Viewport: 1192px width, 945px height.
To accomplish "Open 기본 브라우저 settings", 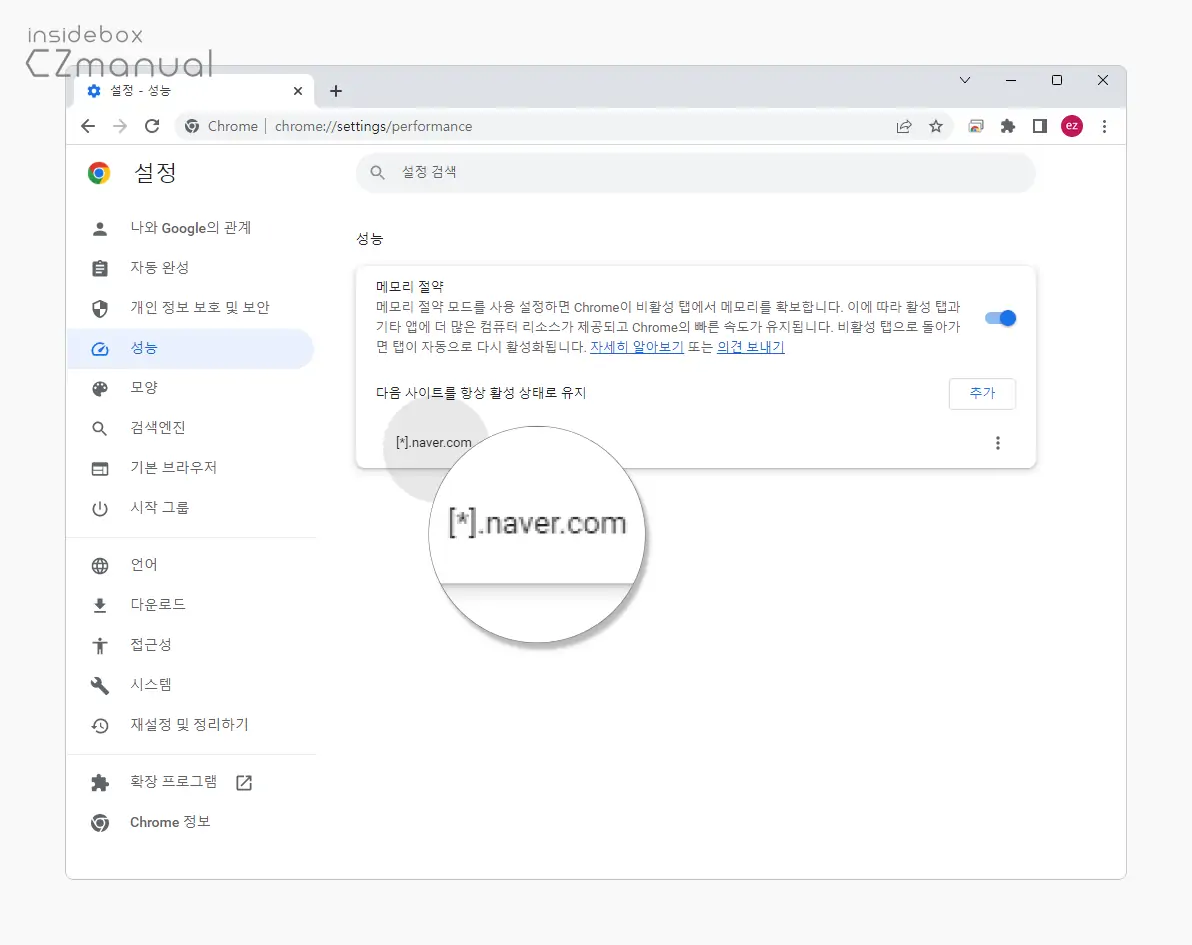I will 190,468.
